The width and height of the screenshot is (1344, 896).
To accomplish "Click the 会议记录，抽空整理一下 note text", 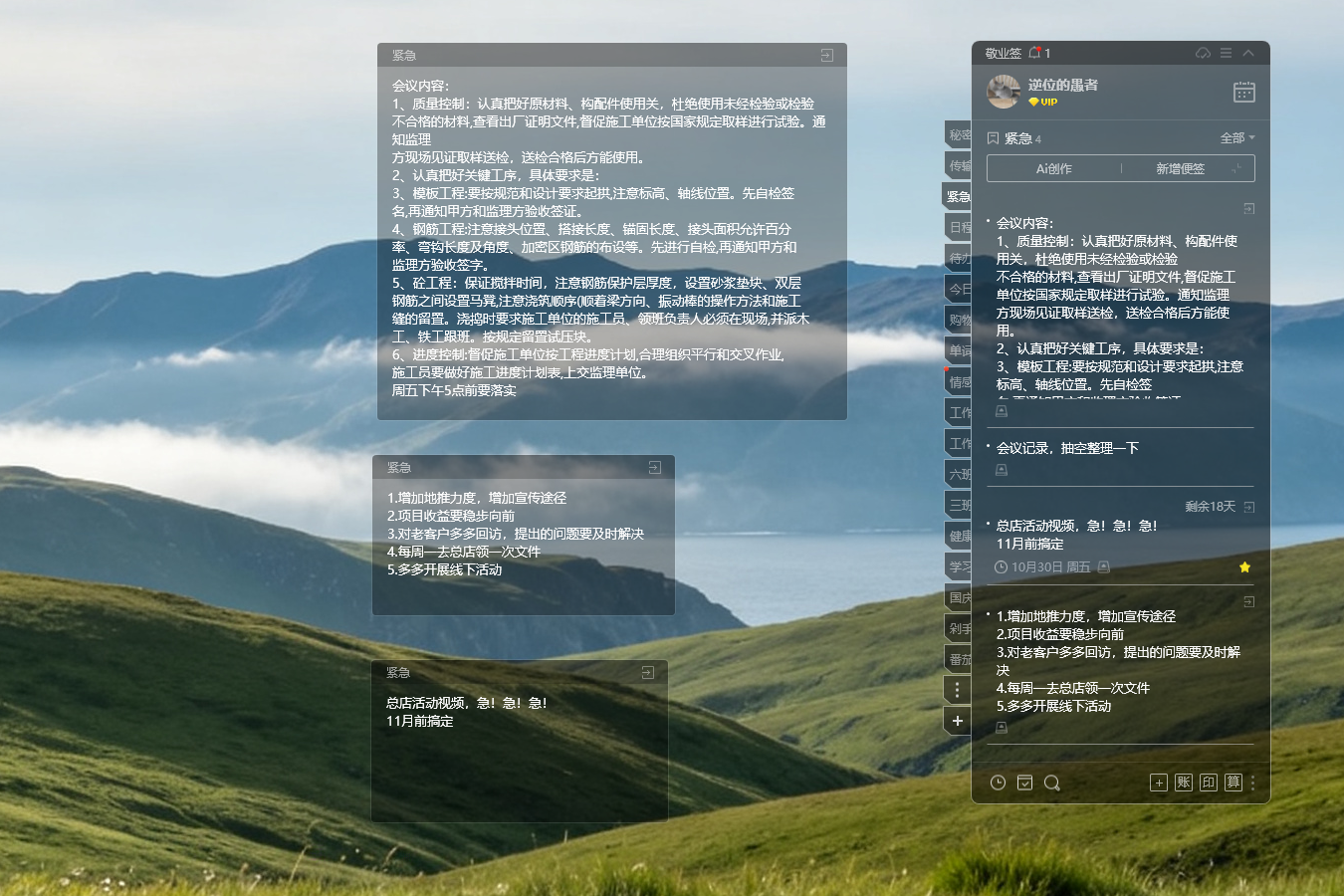I will coord(1067,448).
